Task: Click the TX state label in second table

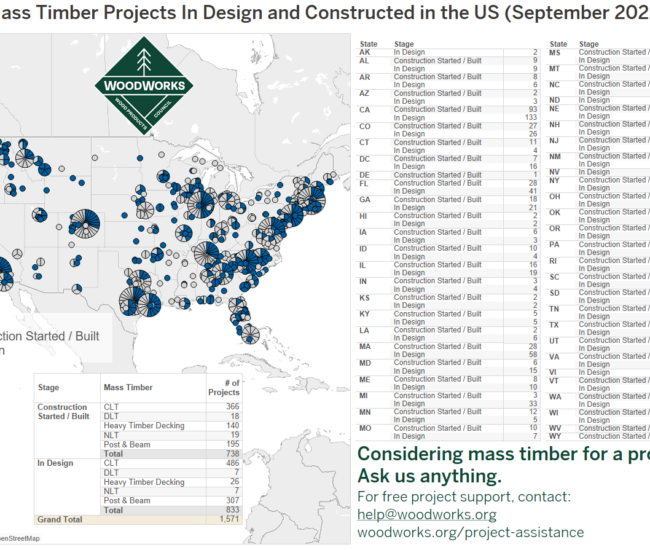Action: point(554,325)
